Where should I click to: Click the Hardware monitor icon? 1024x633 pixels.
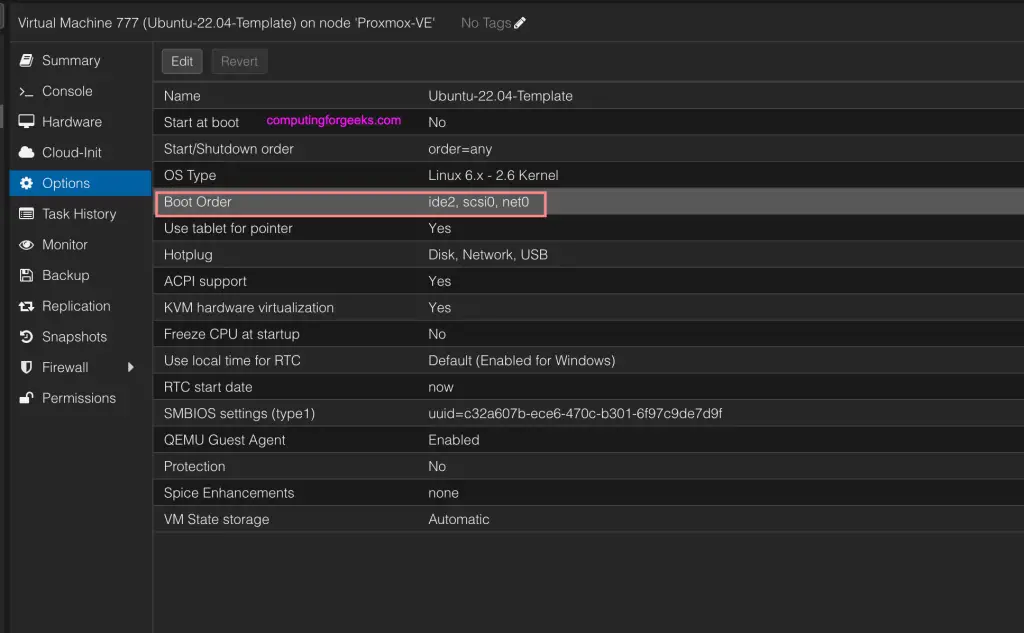pos(26,122)
